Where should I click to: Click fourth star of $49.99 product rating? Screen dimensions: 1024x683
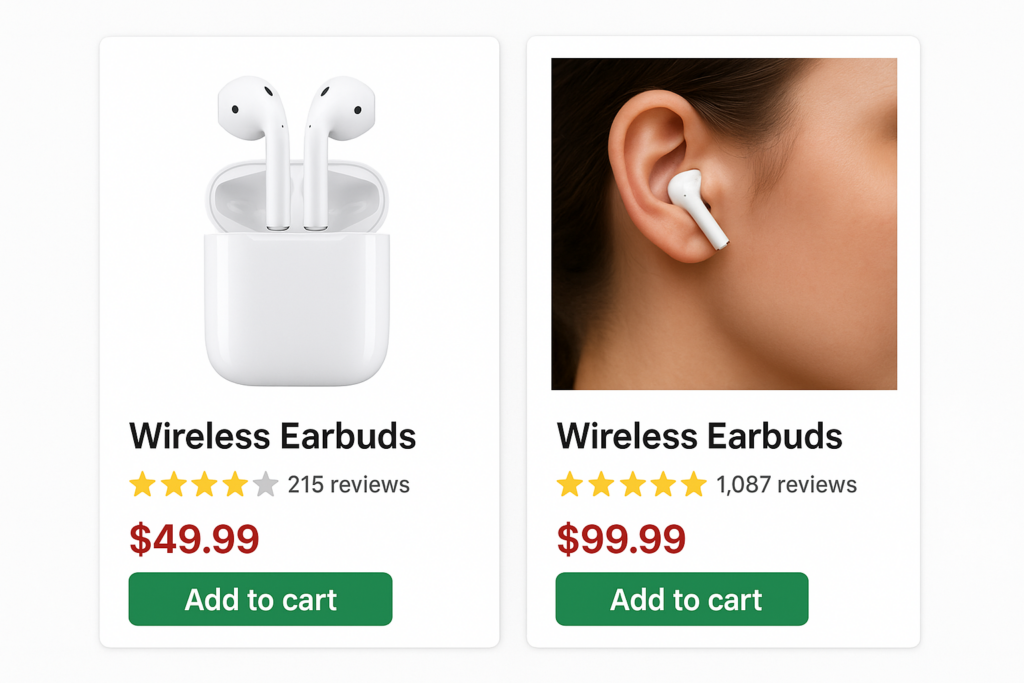pyautogui.click(x=235, y=484)
